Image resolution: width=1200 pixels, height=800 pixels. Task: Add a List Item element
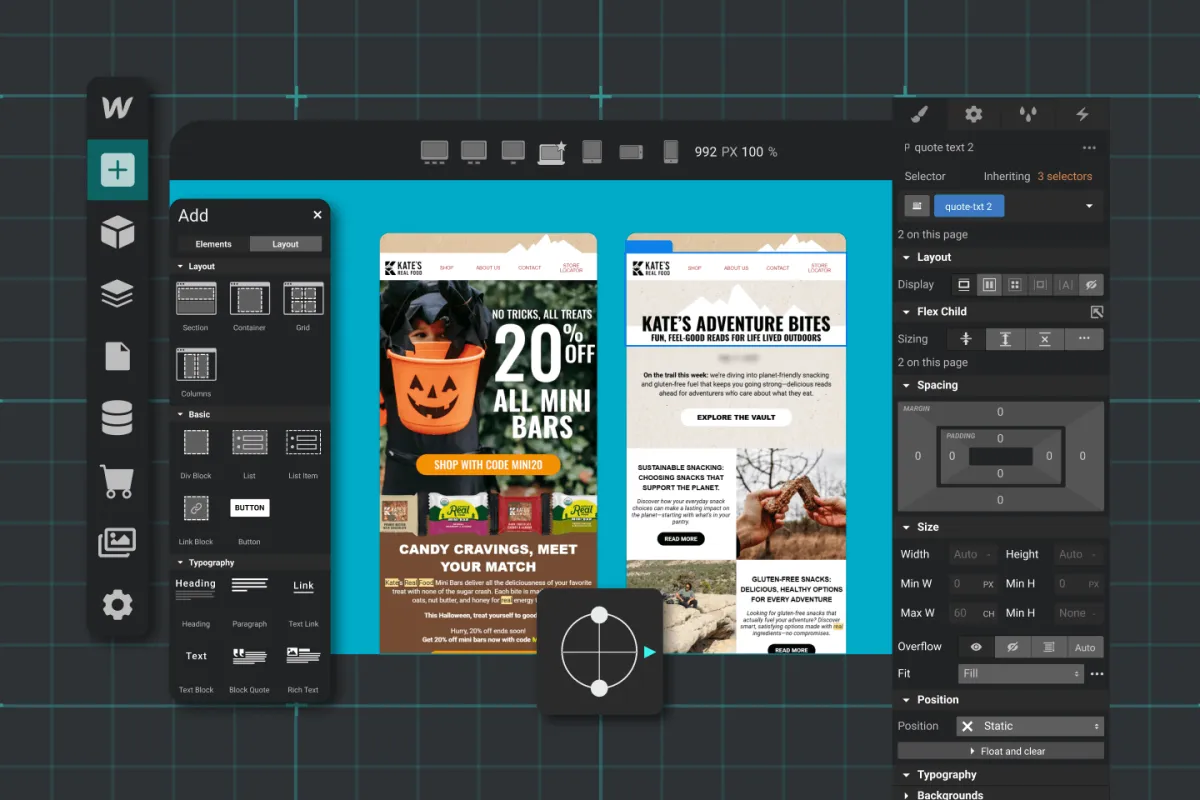303,442
